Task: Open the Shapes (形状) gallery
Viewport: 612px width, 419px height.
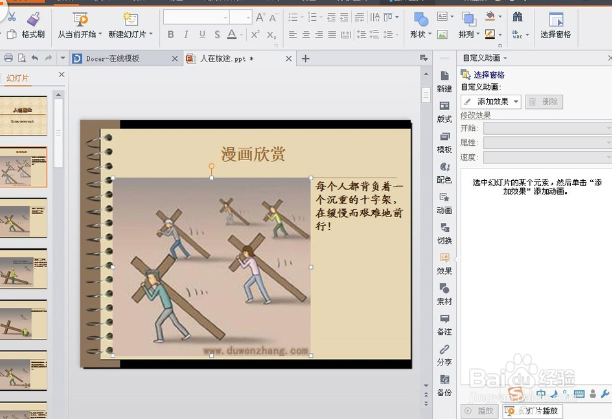Action: tap(420, 25)
